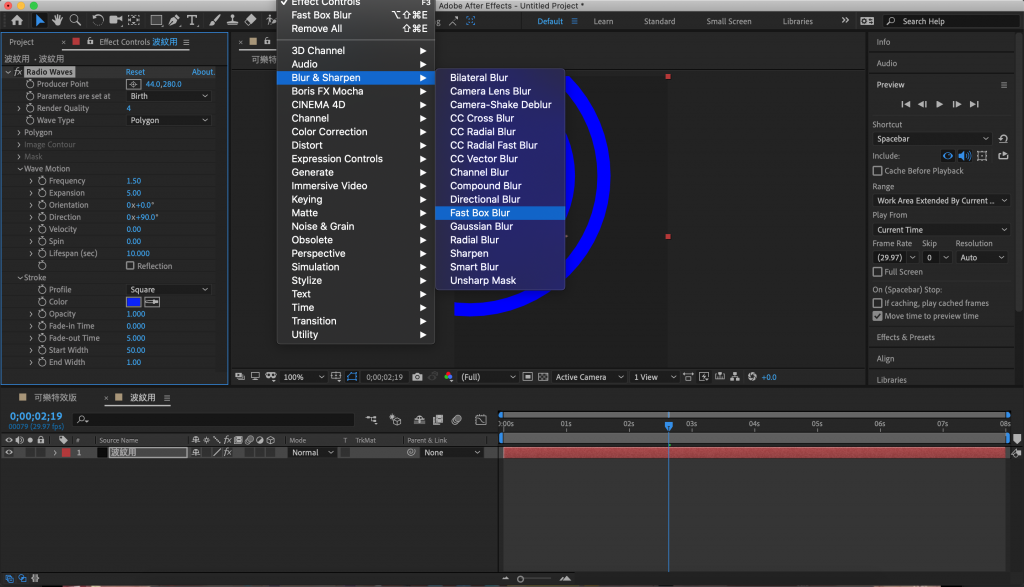The width and height of the screenshot is (1024, 587).
Task: Switch to the Small Screen workspace
Action: (728, 22)
